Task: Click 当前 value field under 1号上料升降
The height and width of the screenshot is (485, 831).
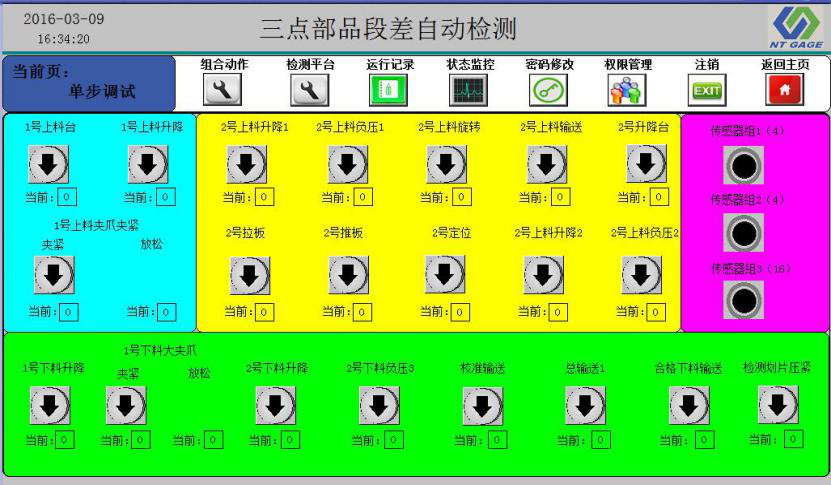Action: click(x=166, y=198)
